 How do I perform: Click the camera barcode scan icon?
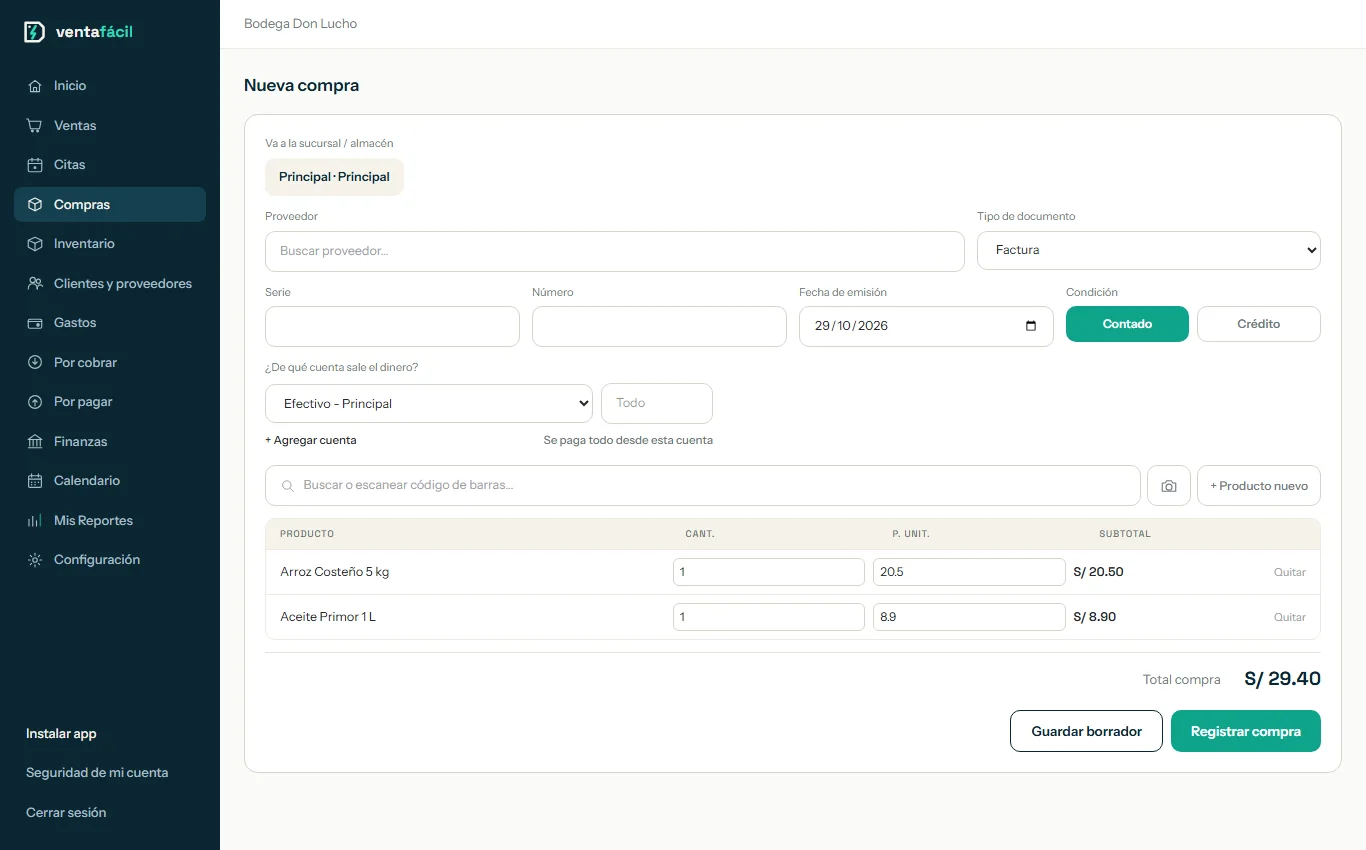pyautogui.click(x=1169, y=486)
